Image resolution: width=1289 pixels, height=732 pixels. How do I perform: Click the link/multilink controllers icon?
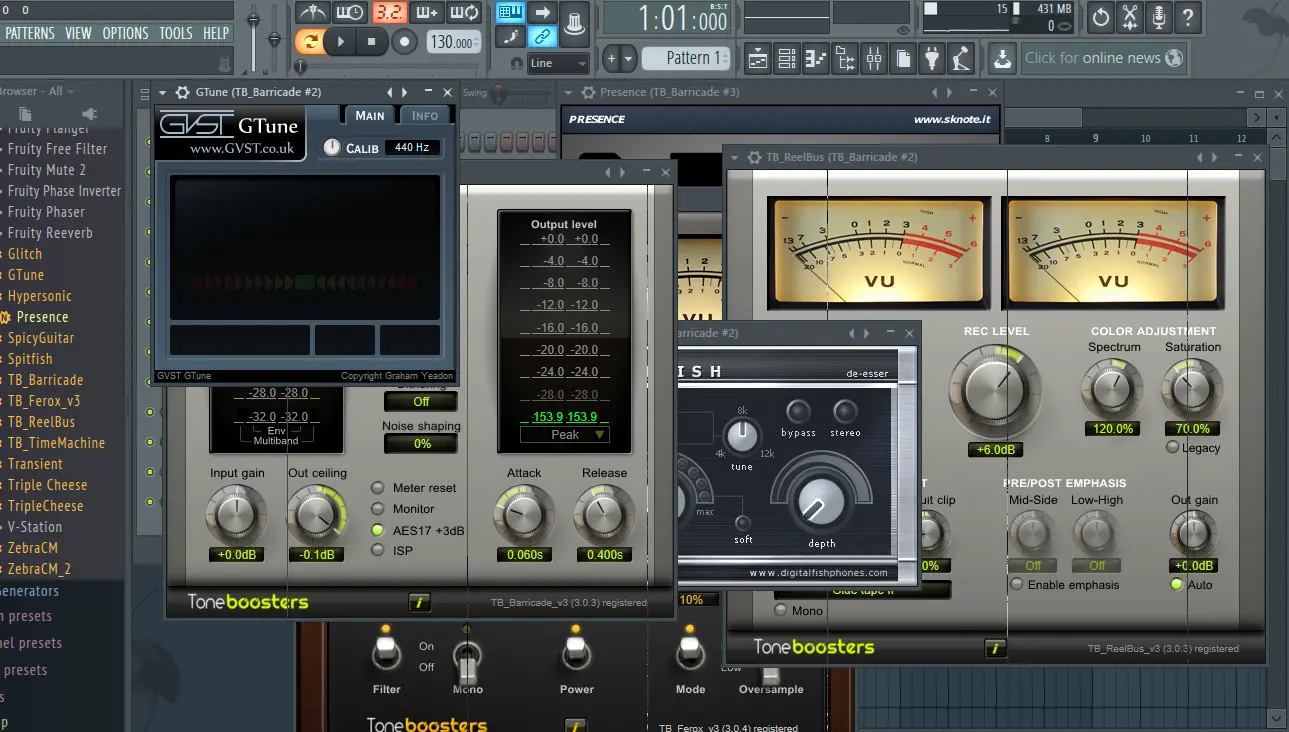pos(543,38)
